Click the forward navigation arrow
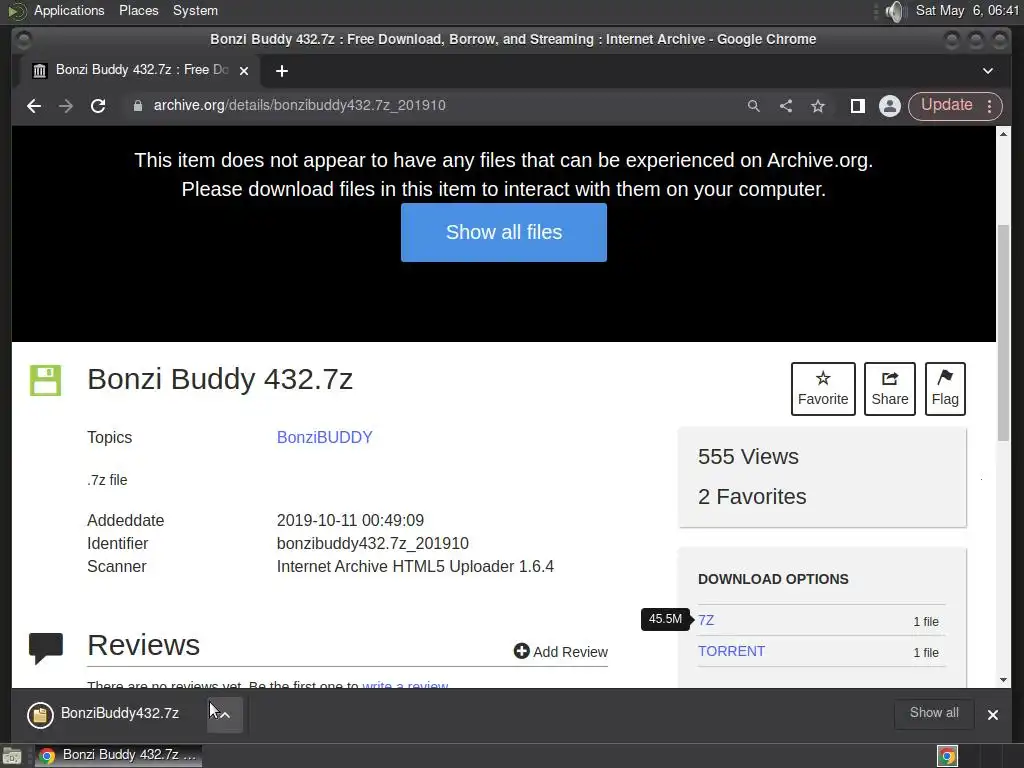Screen dimensions: 1024x768 [x=66, y=106]
